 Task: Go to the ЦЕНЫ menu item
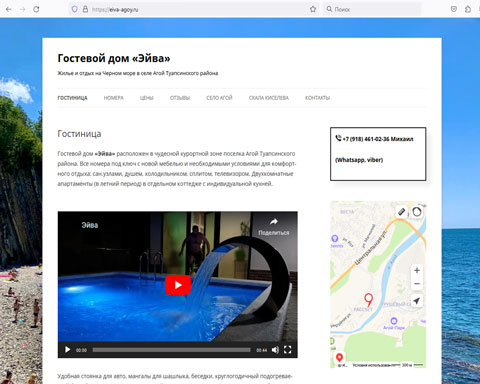tap(147, 98)
